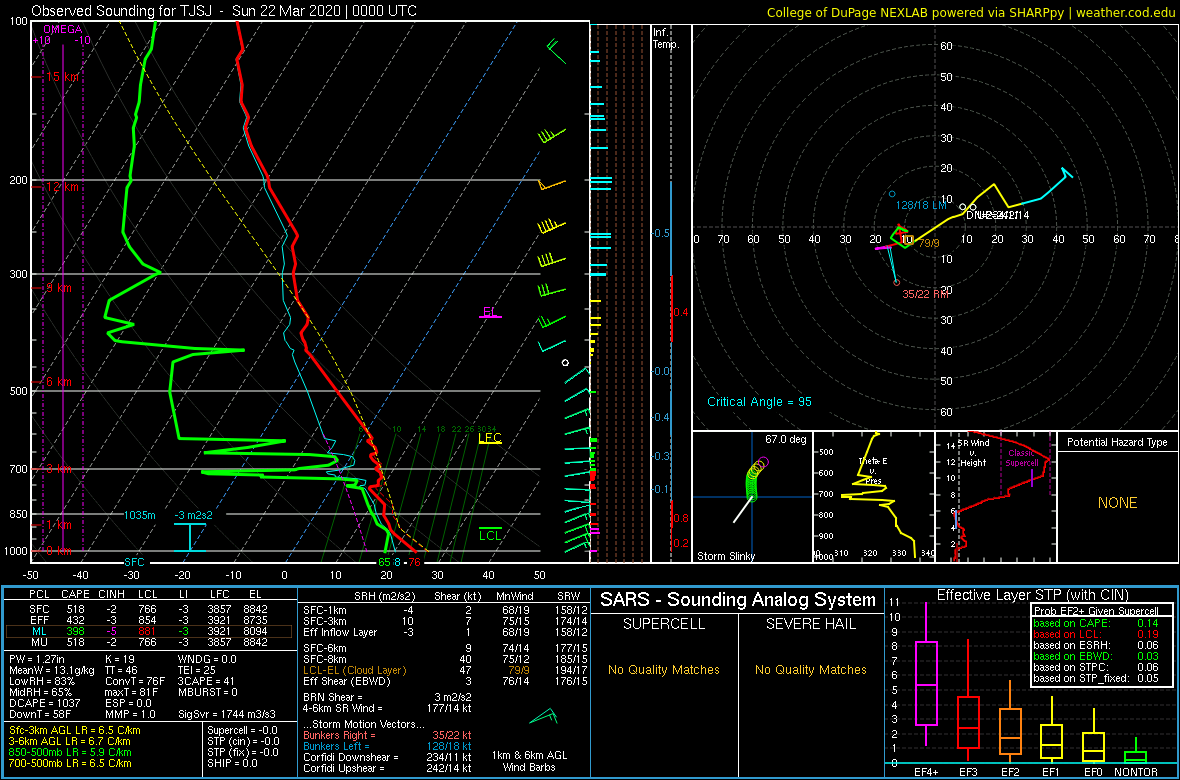The width and height of the screenshot is (1180, 780).
Task: Click No Quality Matches under SEVERE HAIL
Action: 810,669
